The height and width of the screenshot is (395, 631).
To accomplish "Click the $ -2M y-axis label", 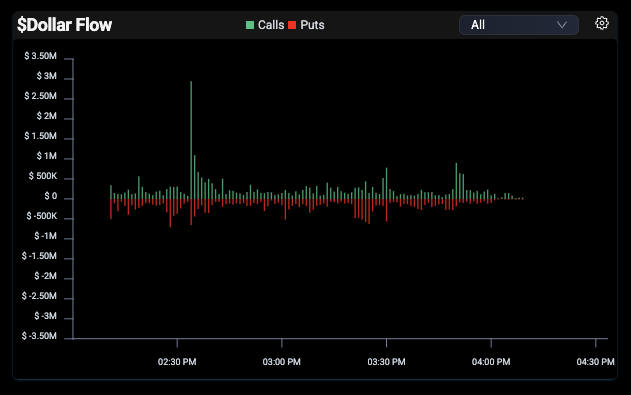I will 45,276.
